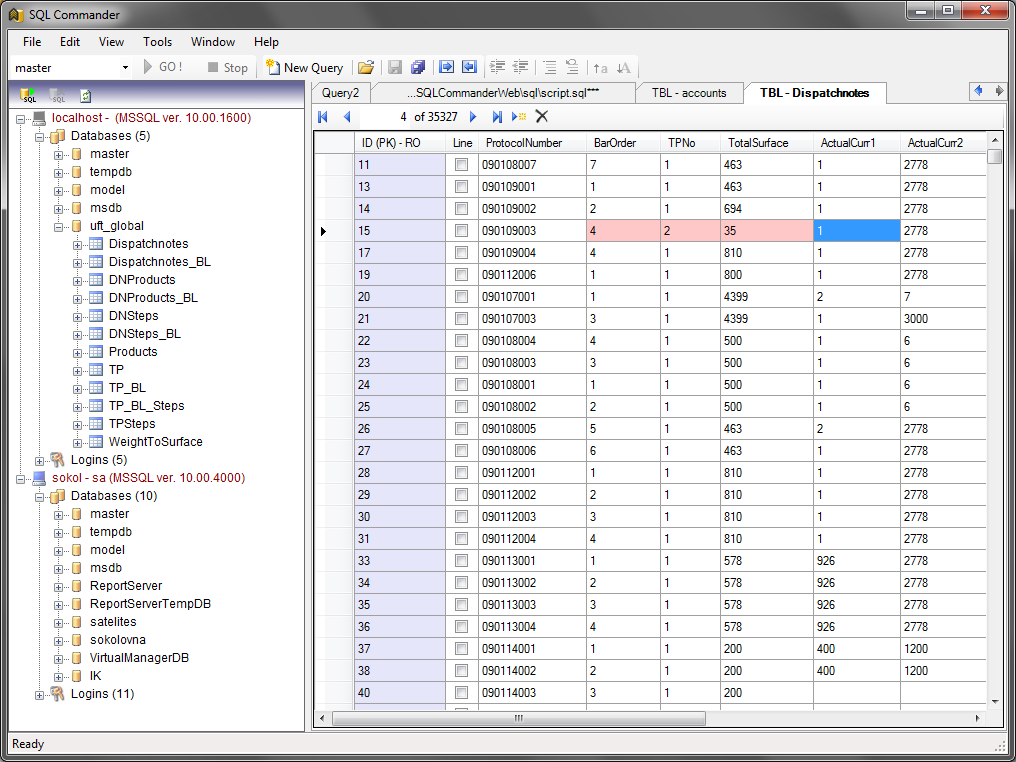1016x762 pixels.
Task: Go to the first record in navigator
Action: pyautogui.click(x=323, y=117)
